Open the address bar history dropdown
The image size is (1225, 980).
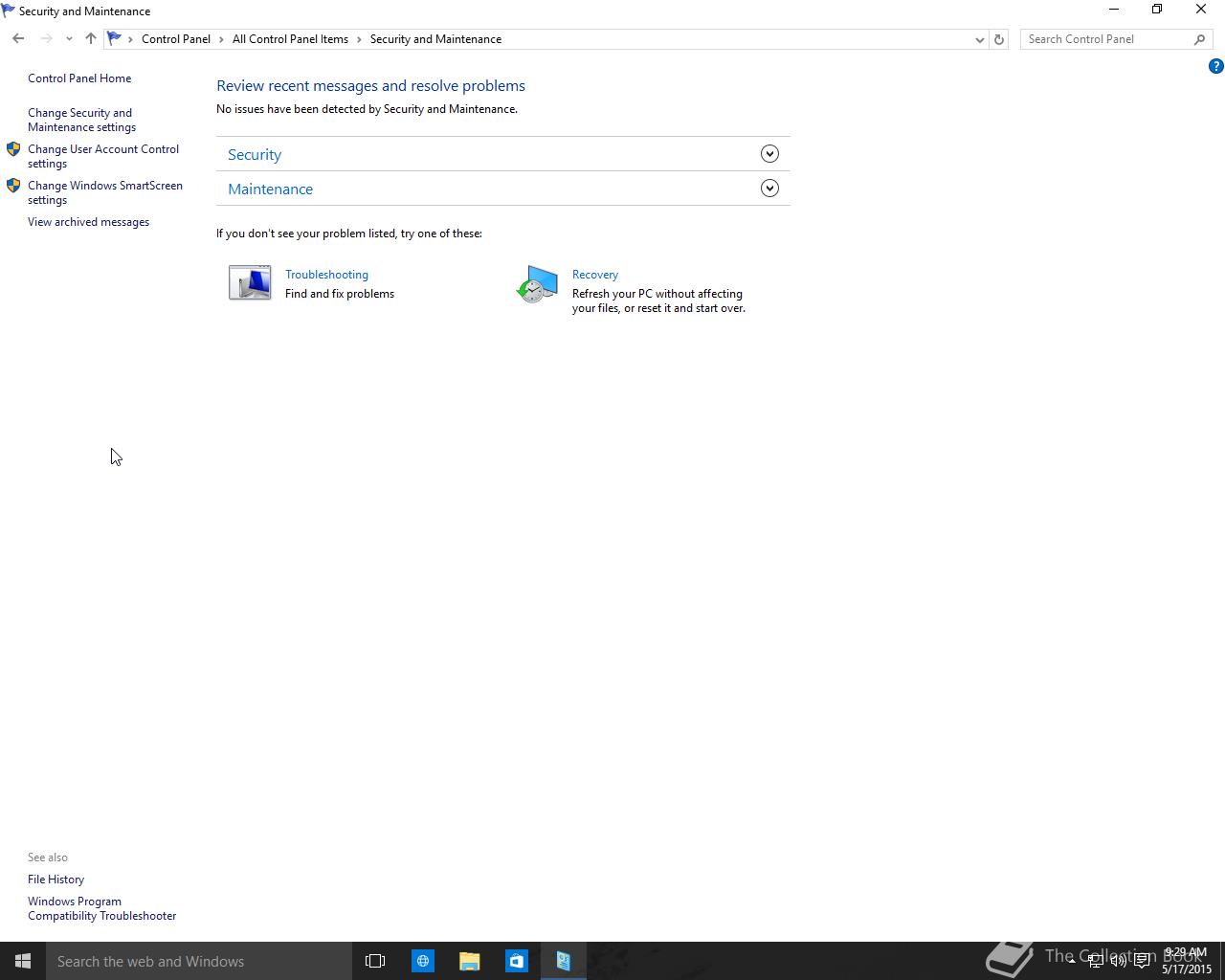979,39
